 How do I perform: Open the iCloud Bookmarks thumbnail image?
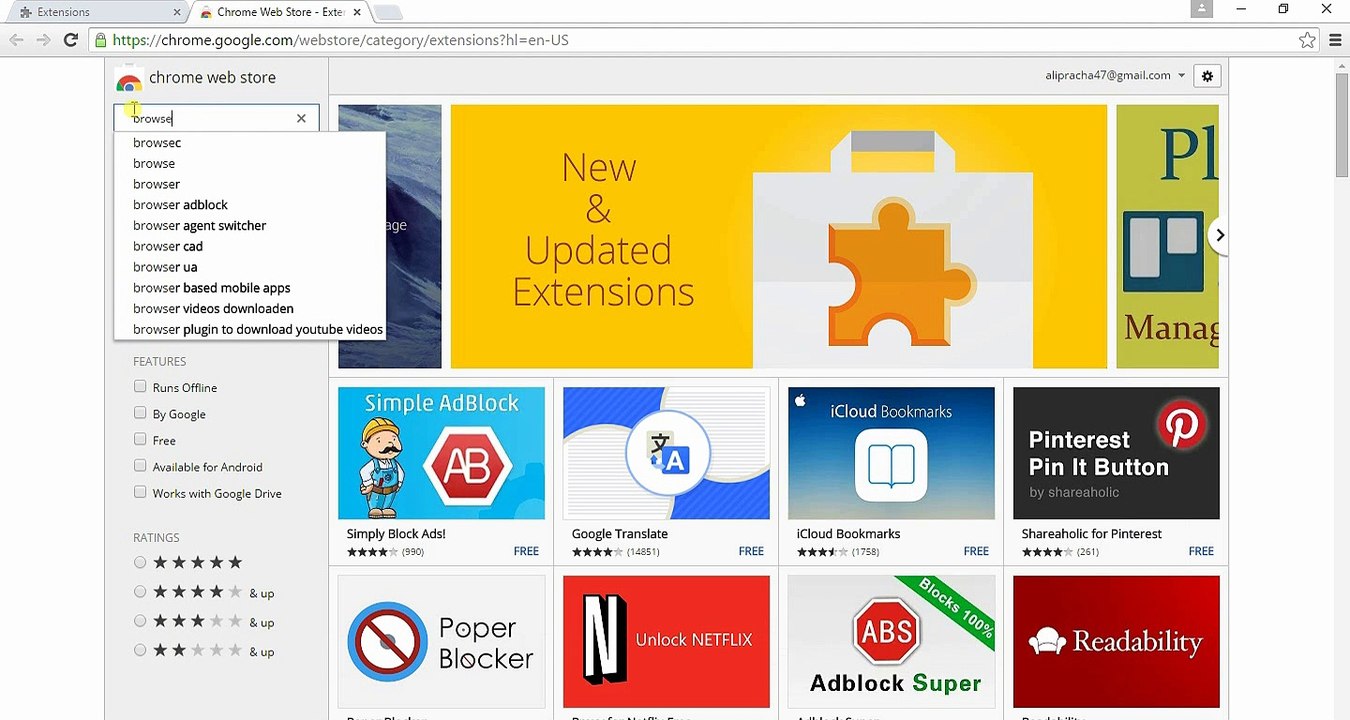click(891, 453)
